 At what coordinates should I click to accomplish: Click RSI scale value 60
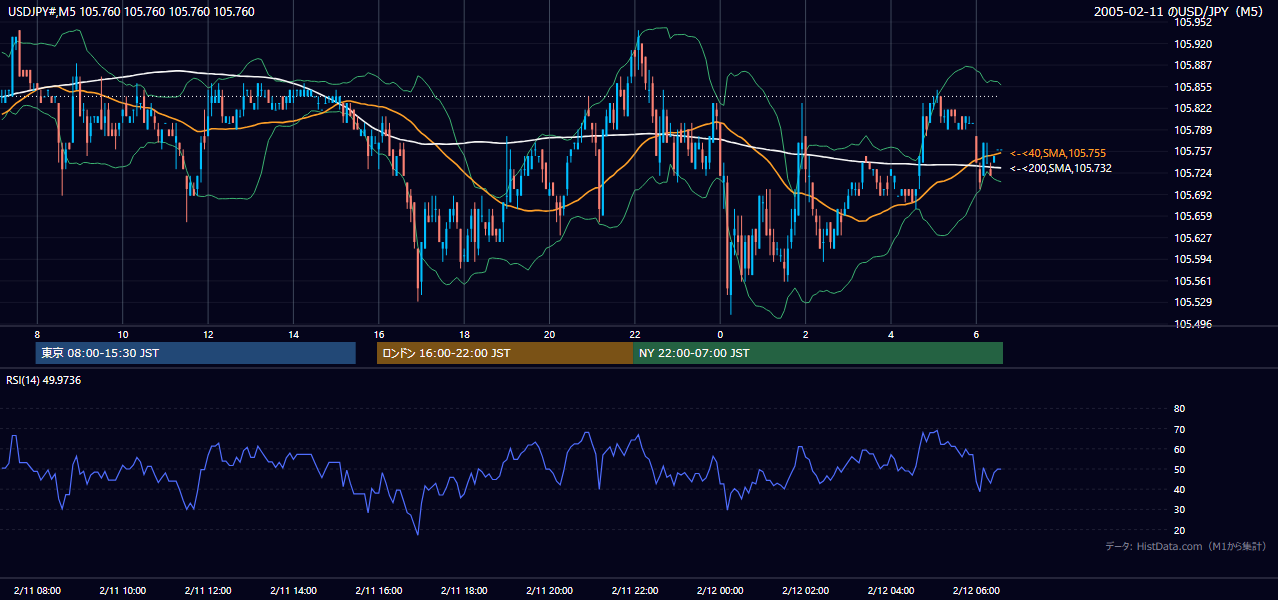pos(1180,449)
